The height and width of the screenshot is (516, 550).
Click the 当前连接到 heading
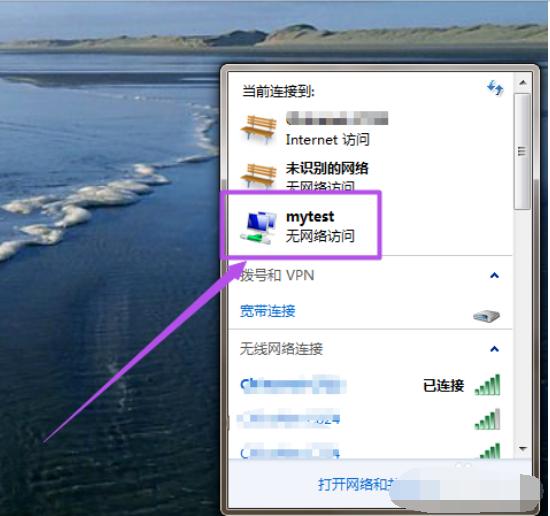point(278,92)
